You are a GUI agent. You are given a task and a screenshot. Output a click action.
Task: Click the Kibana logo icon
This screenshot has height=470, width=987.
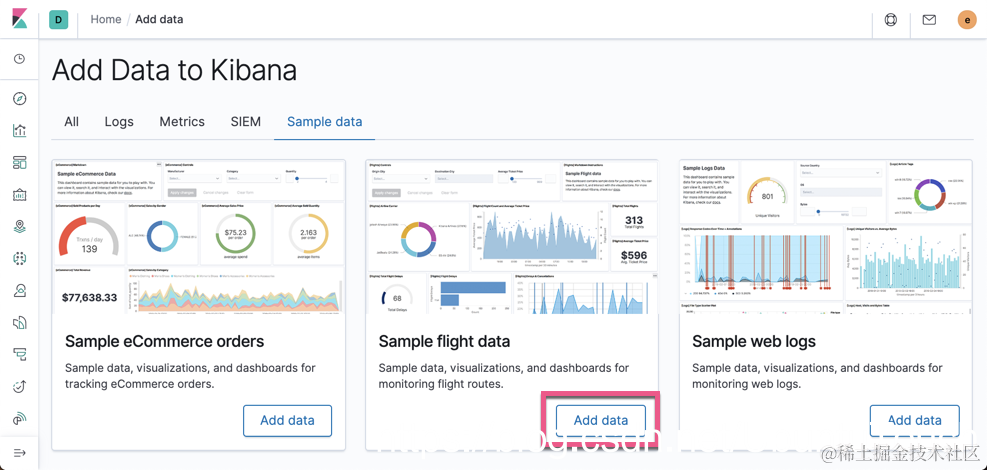(20, 19)
